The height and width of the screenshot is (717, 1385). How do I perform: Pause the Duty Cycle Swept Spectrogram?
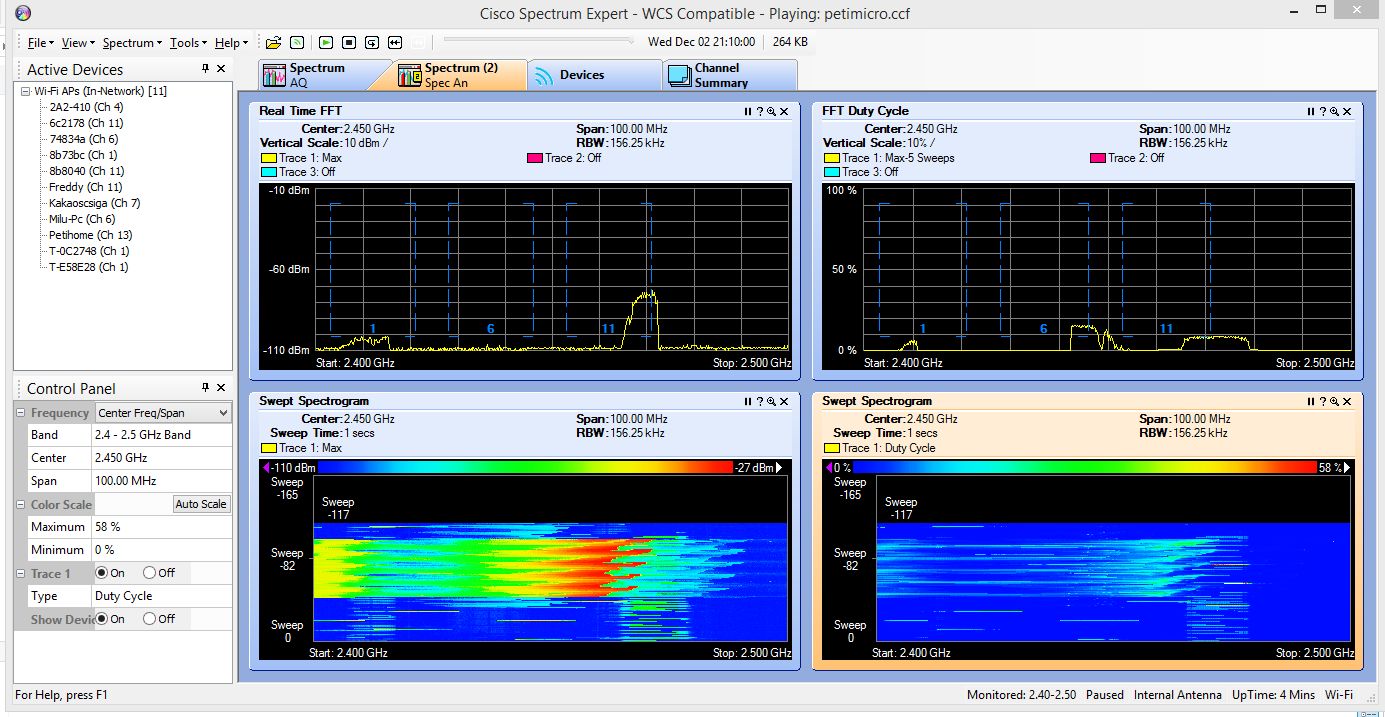(x=1311, y=401)
